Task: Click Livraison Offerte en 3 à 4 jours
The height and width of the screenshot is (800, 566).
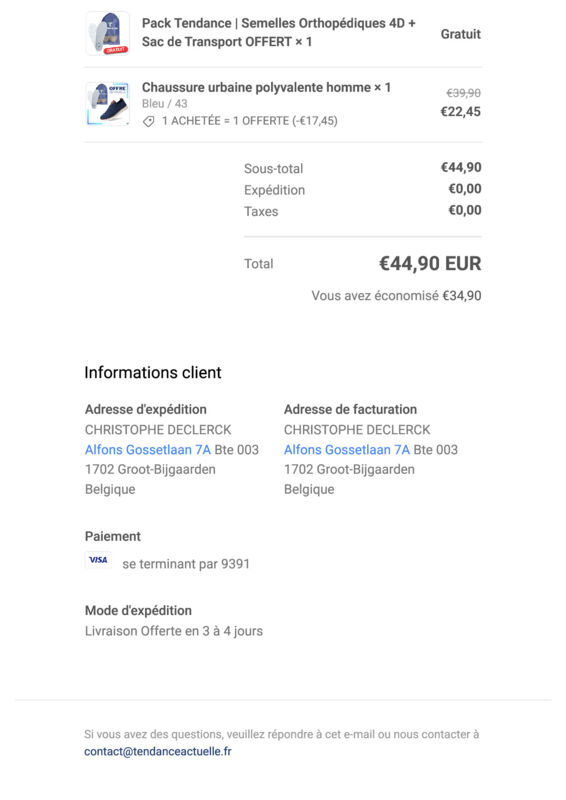Action: pos(174,631)
